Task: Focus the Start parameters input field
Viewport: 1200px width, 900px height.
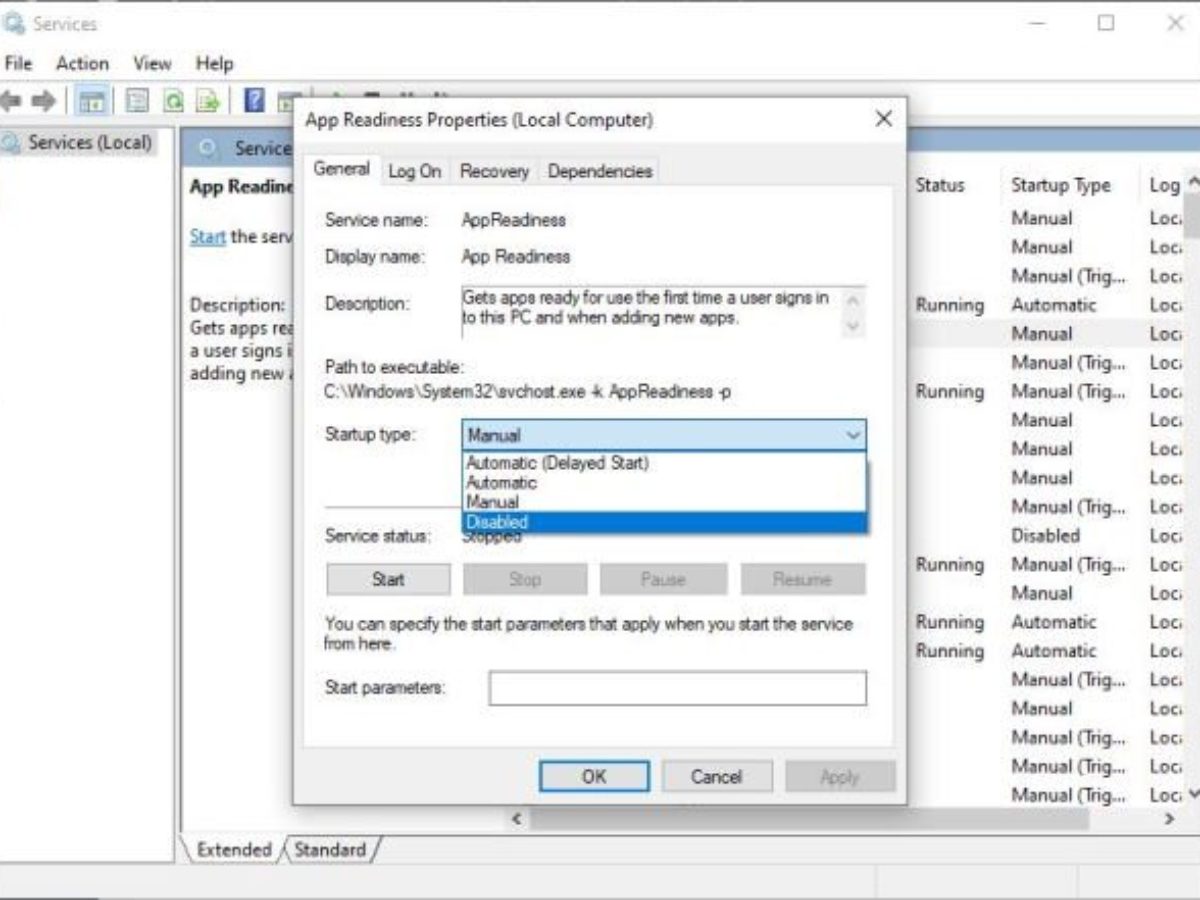Action: (678, 688)
